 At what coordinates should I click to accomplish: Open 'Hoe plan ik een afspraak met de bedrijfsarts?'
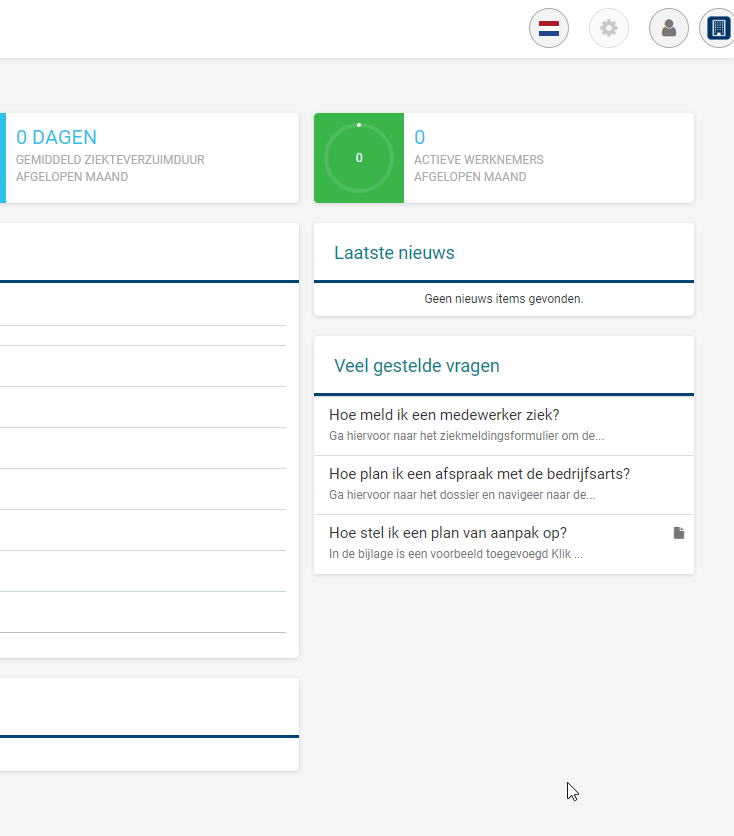tap(479, 474)
